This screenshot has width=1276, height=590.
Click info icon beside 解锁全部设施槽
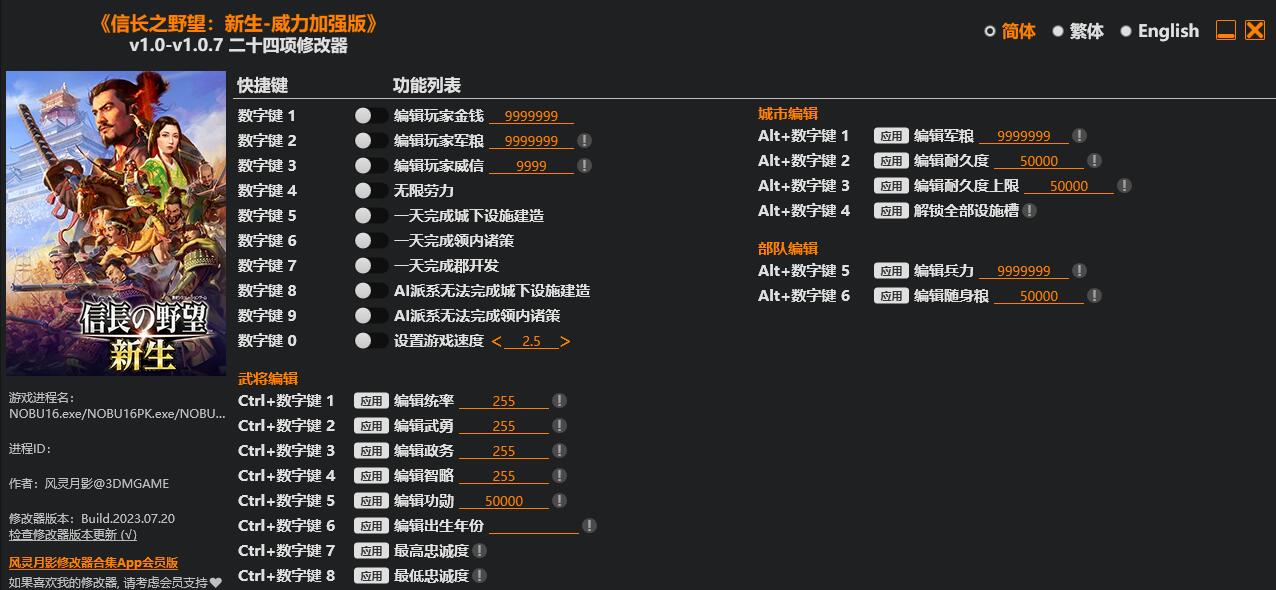click(x=1029, y=211)
